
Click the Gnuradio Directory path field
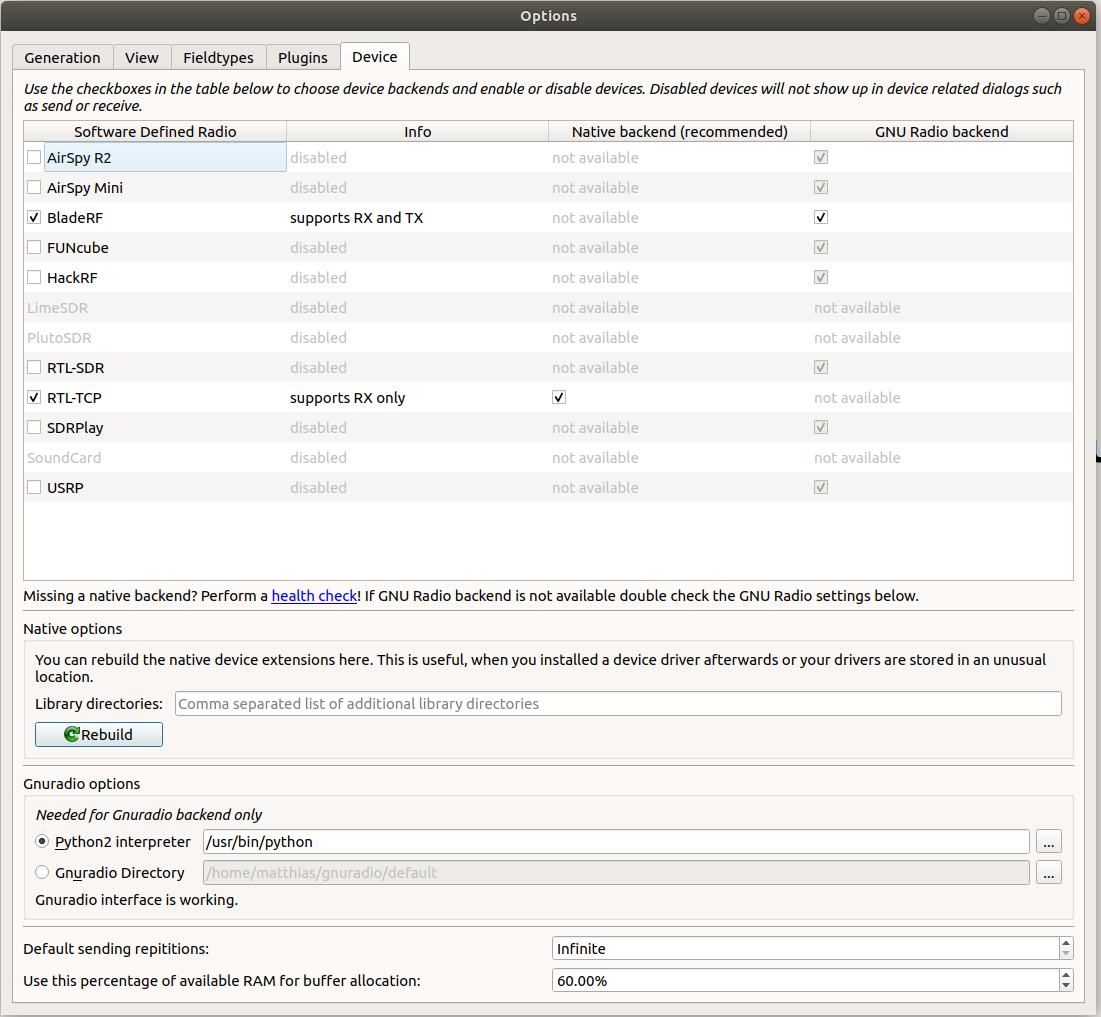click(x=617, y=872)
